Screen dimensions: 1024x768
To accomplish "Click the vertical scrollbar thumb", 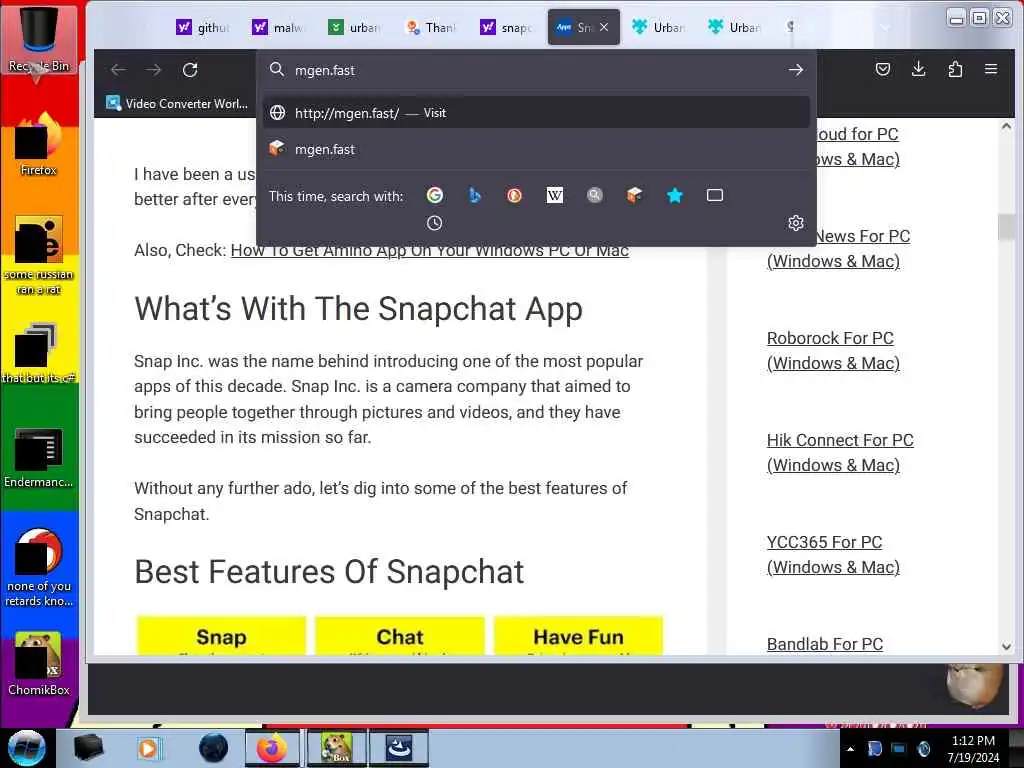I will 1006,227.
